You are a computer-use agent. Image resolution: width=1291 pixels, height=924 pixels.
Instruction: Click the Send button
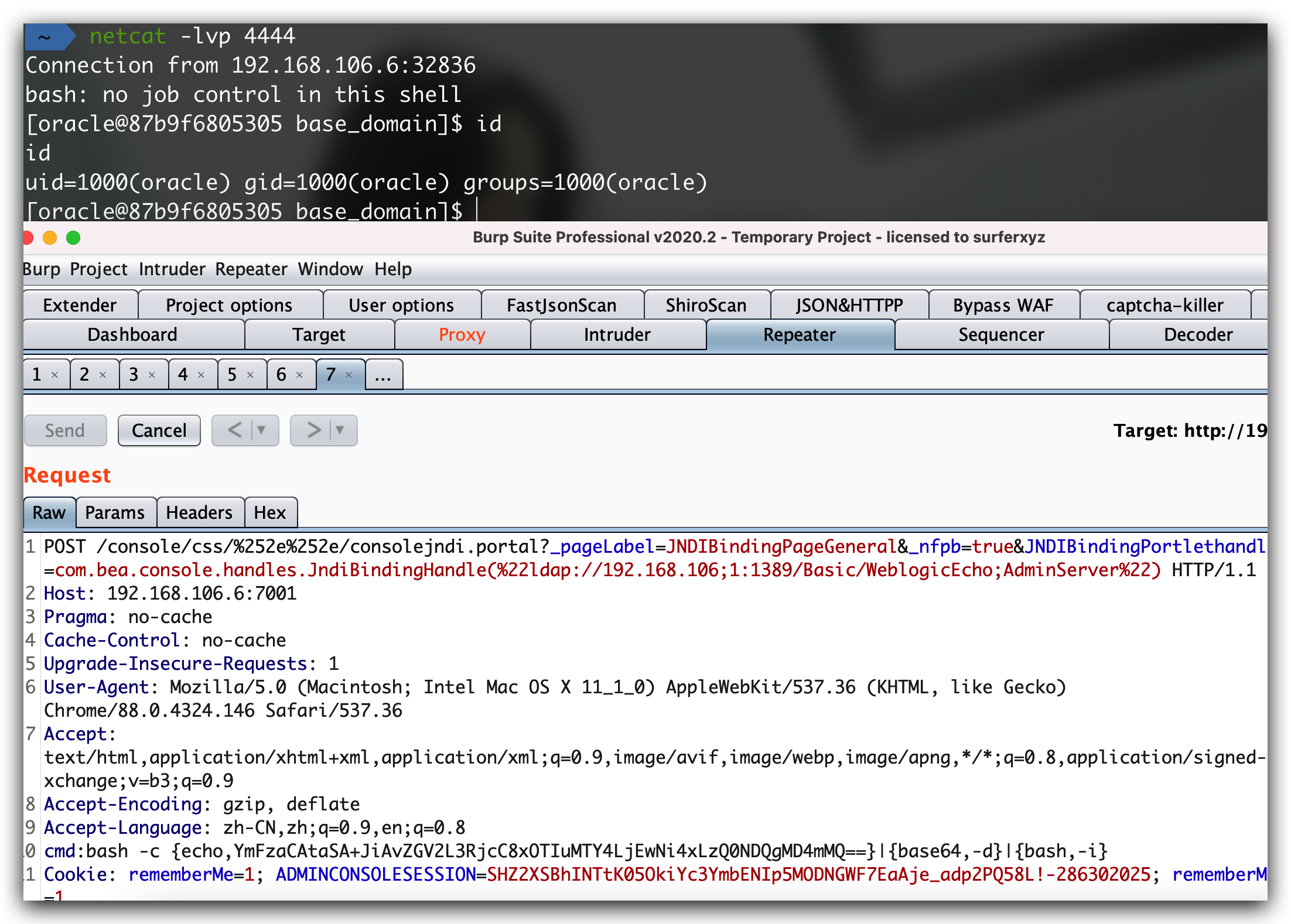66,430
